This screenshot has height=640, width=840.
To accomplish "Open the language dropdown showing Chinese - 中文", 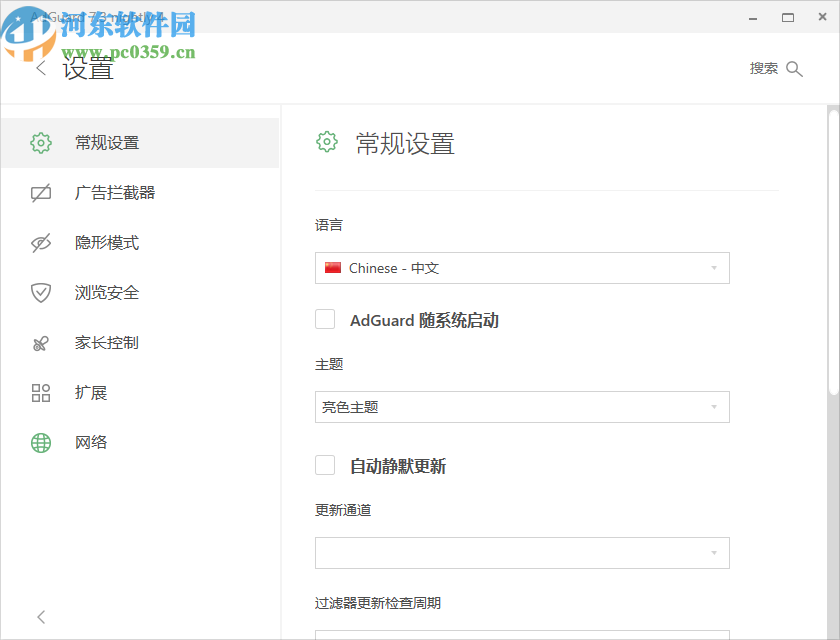I will (522, 268).
